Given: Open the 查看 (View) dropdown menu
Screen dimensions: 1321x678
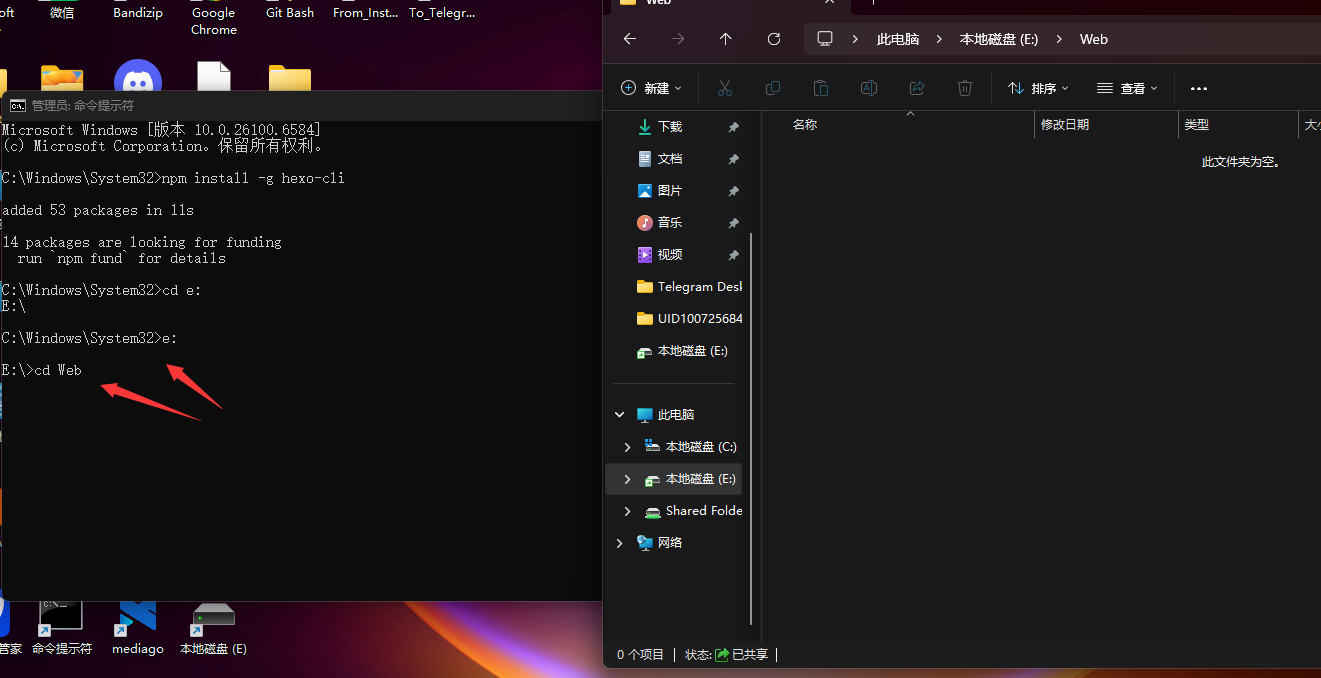Looking at the screenshot, I should [1127, 88].
